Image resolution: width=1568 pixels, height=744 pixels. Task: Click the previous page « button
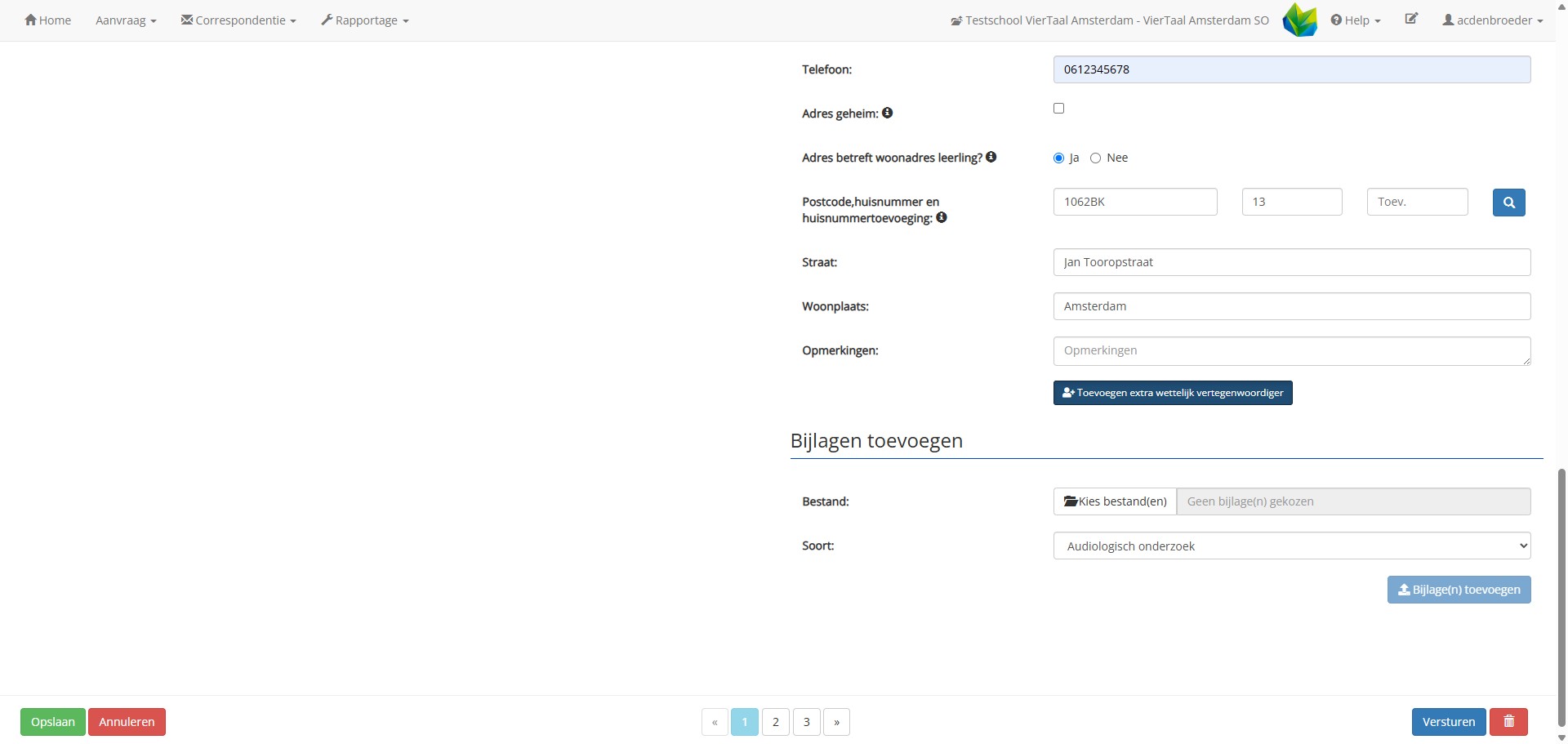[715, 722]
